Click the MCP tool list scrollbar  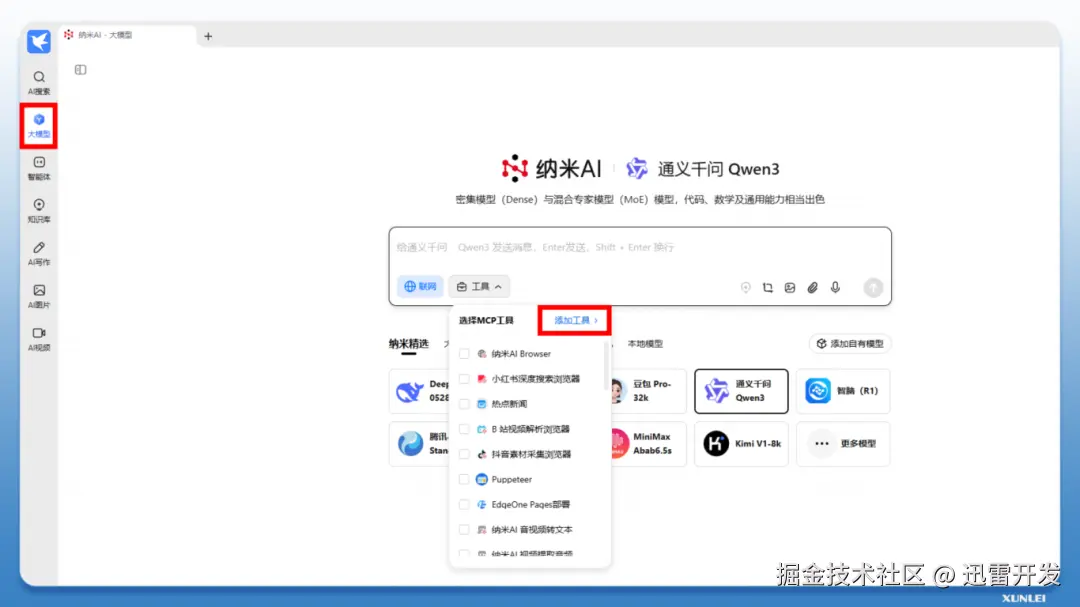(606, 365)
